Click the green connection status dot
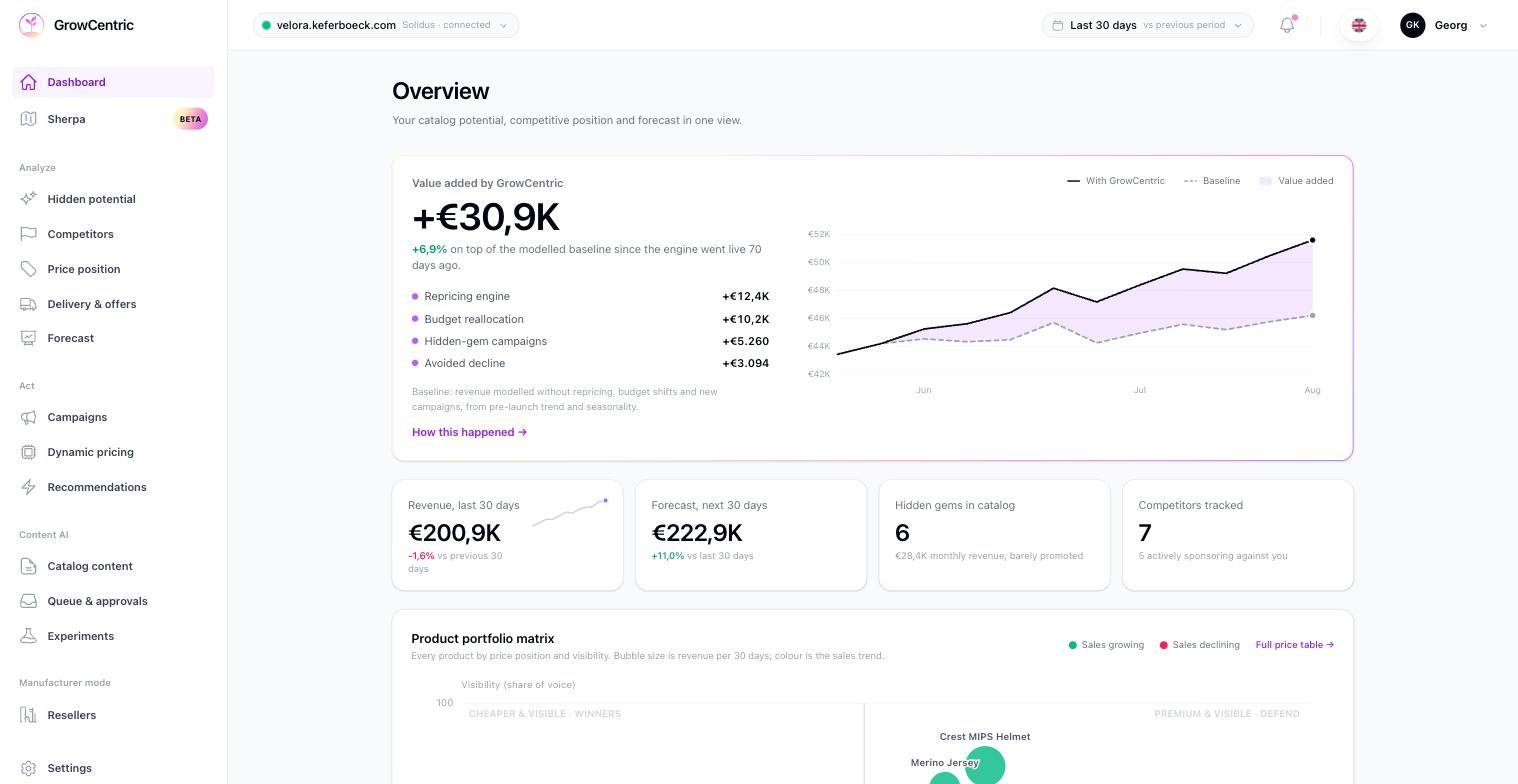The image size is (1518, 784). pyautogui.click(x=266, y=25)
